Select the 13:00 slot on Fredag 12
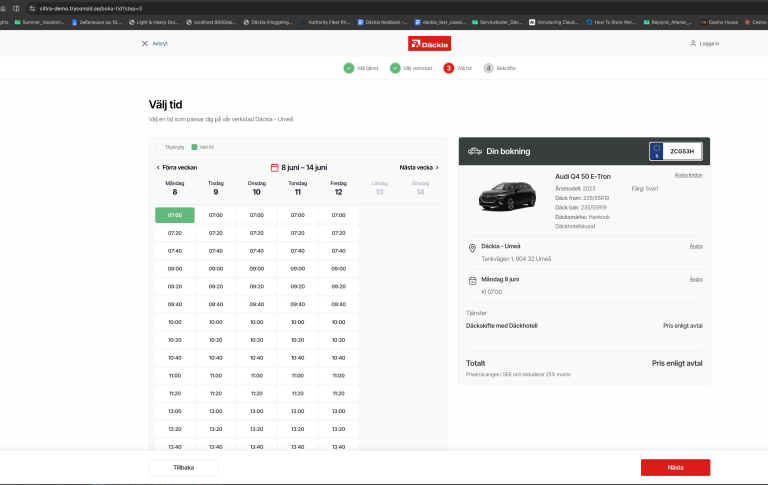This screenshot has height=485, width=768. point(338,412)
